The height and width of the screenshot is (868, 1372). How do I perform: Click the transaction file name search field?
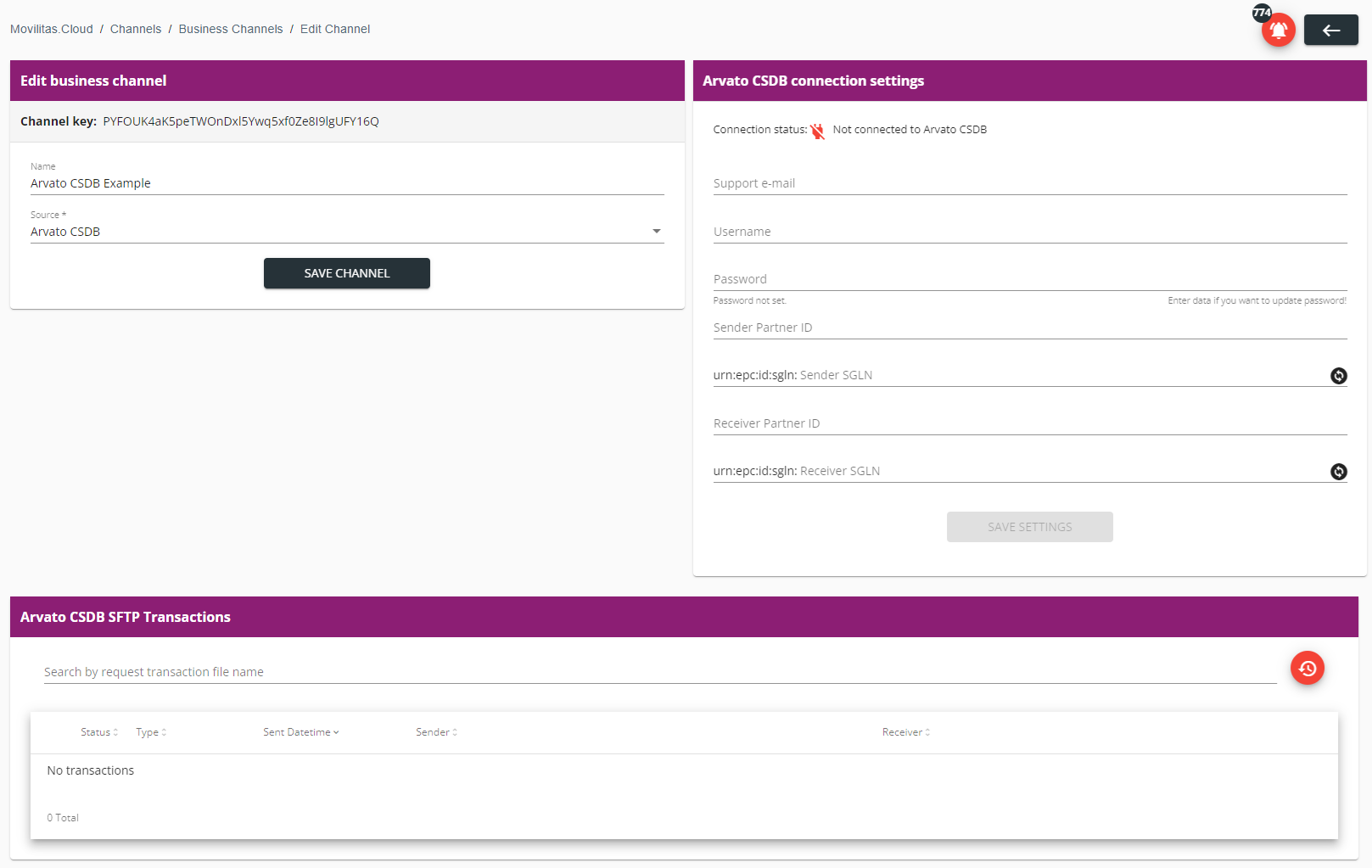click(x=660, y=672)
